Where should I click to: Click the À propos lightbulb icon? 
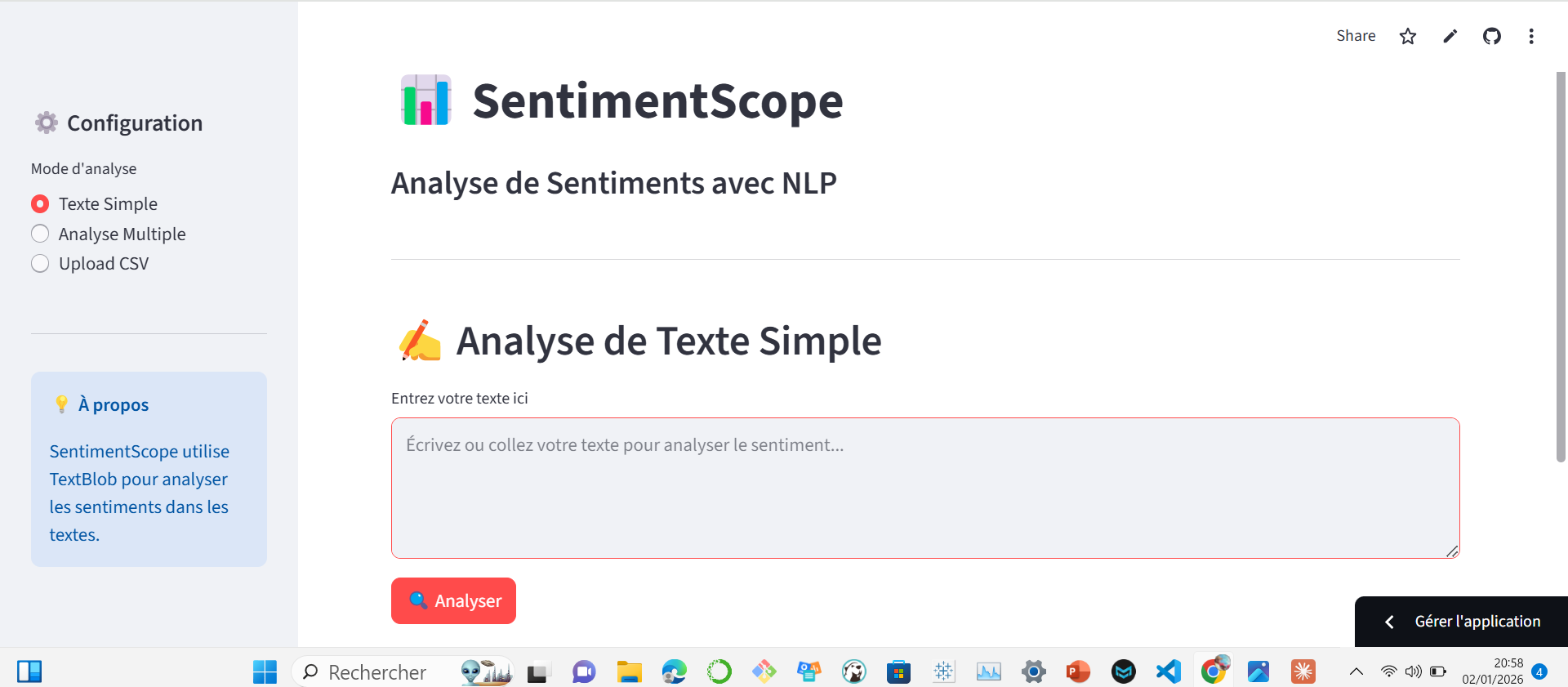[61, 404]
